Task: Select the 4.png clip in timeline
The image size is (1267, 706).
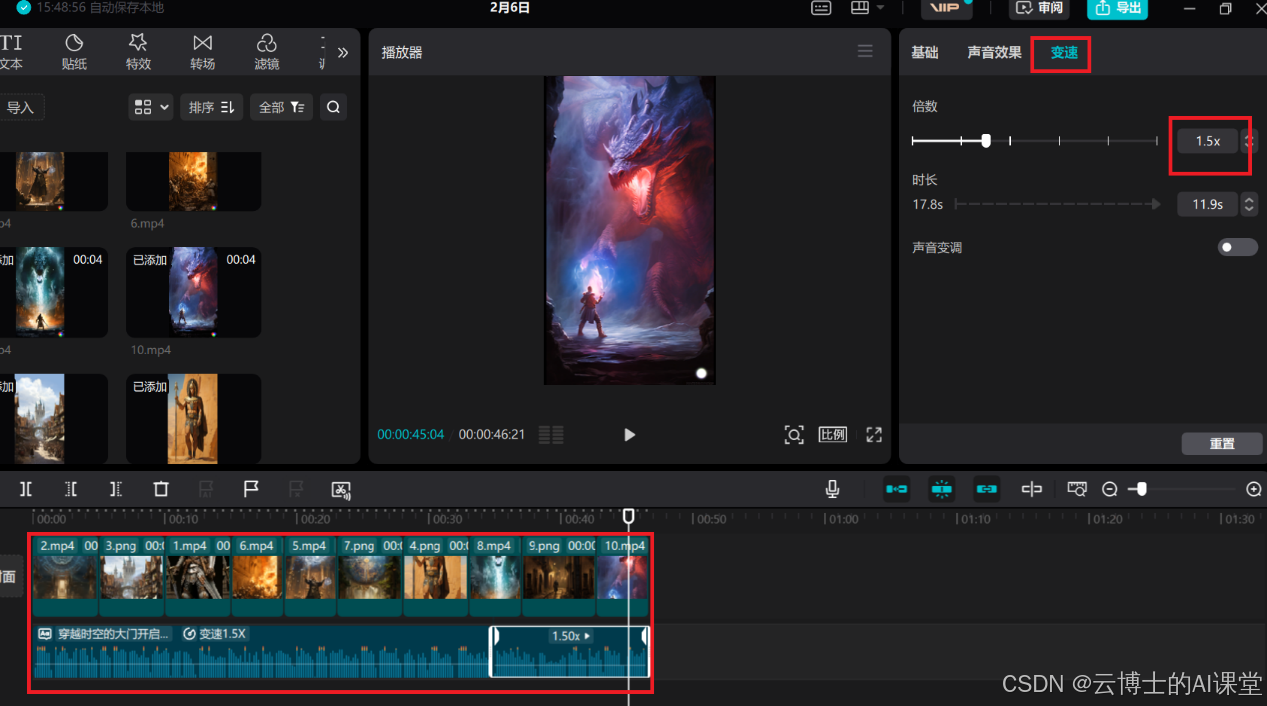Action: point(436,577)
